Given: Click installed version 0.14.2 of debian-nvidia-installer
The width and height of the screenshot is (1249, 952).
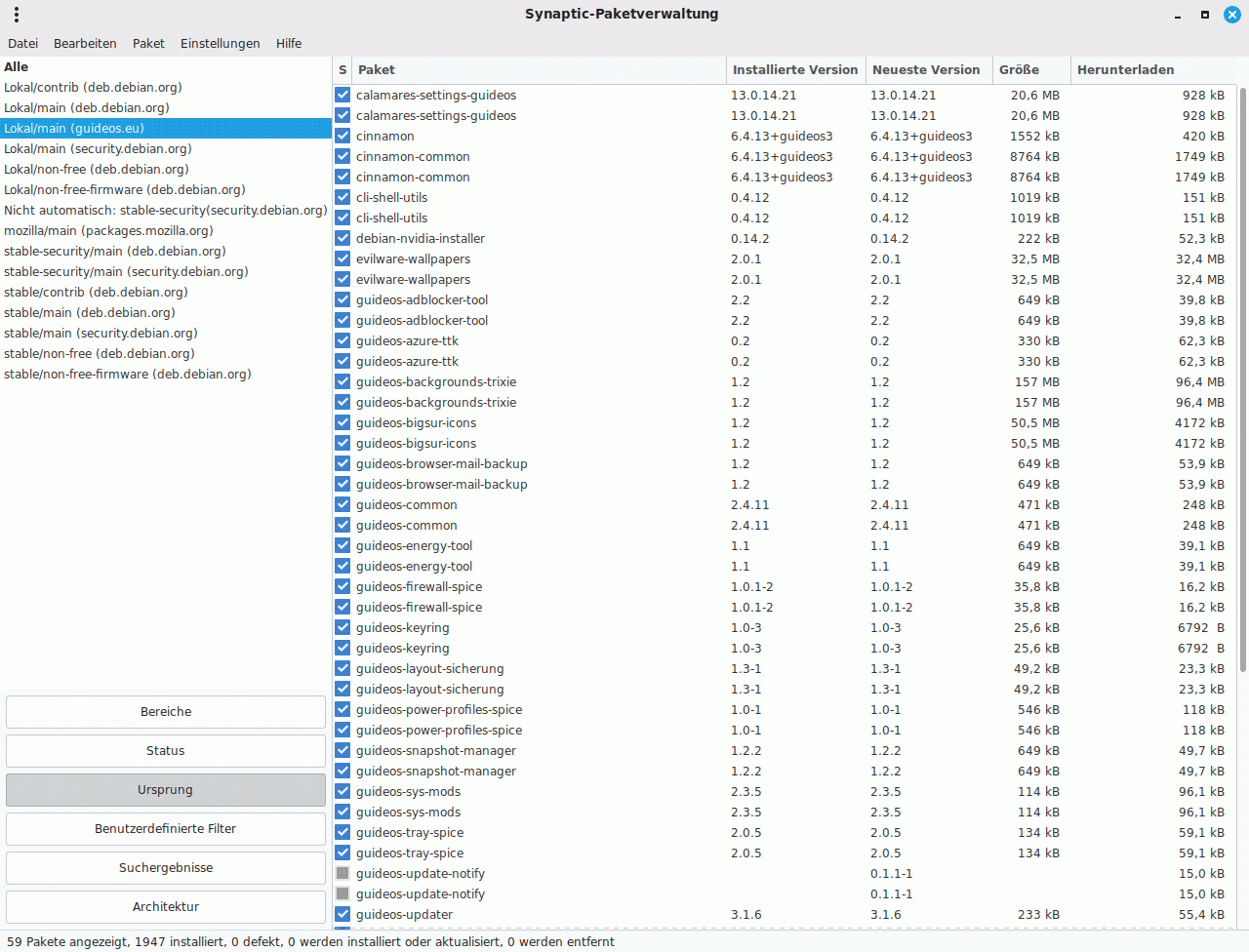Looking at the screenshot, I should 750,238.
